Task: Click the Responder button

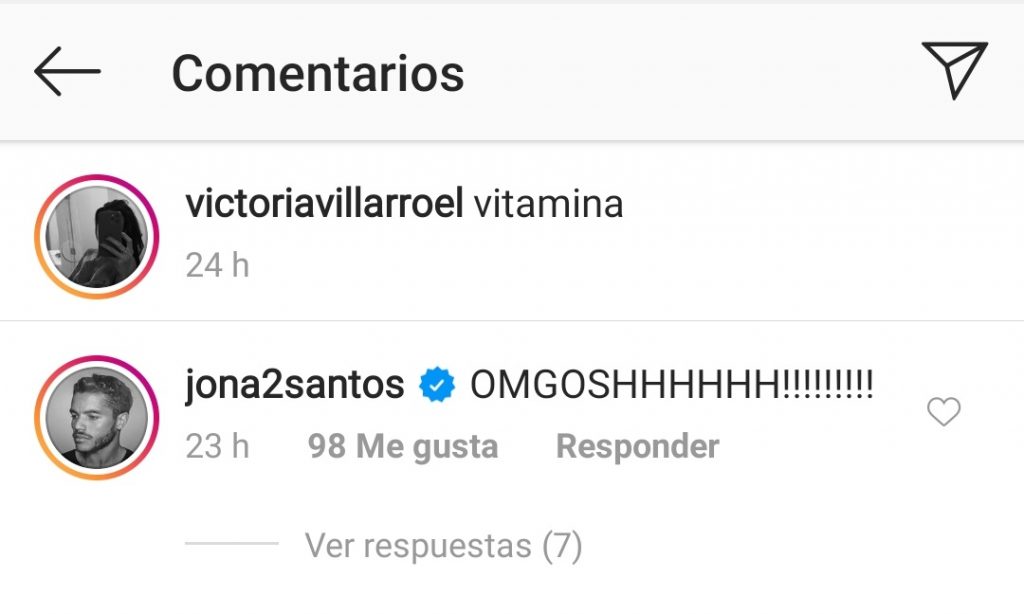Action: click(637, 447)
